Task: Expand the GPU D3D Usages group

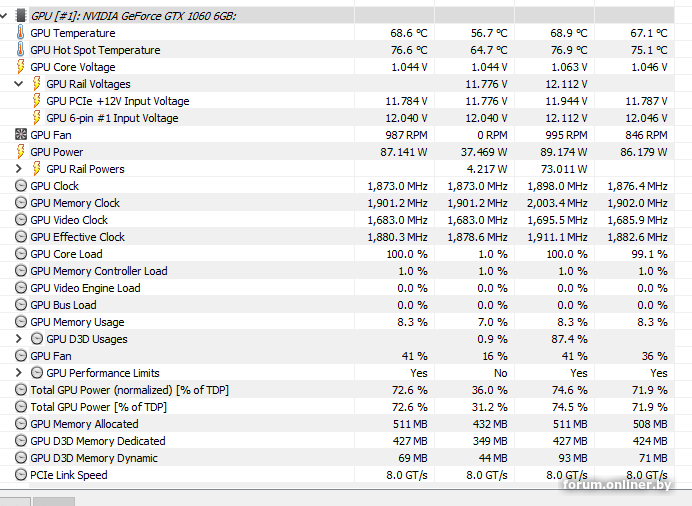Action: [x=19, y=339]
